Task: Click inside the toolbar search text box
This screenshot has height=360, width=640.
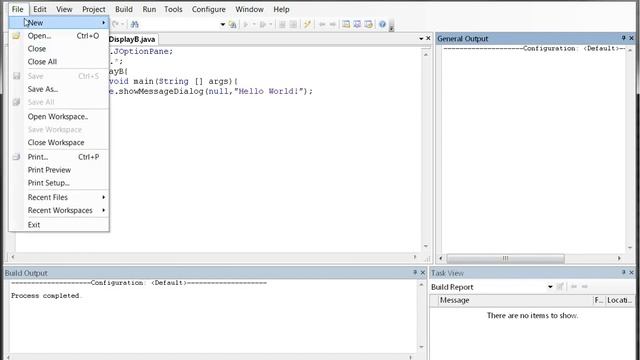Action: pyautogui.click(x=180, y=24)
